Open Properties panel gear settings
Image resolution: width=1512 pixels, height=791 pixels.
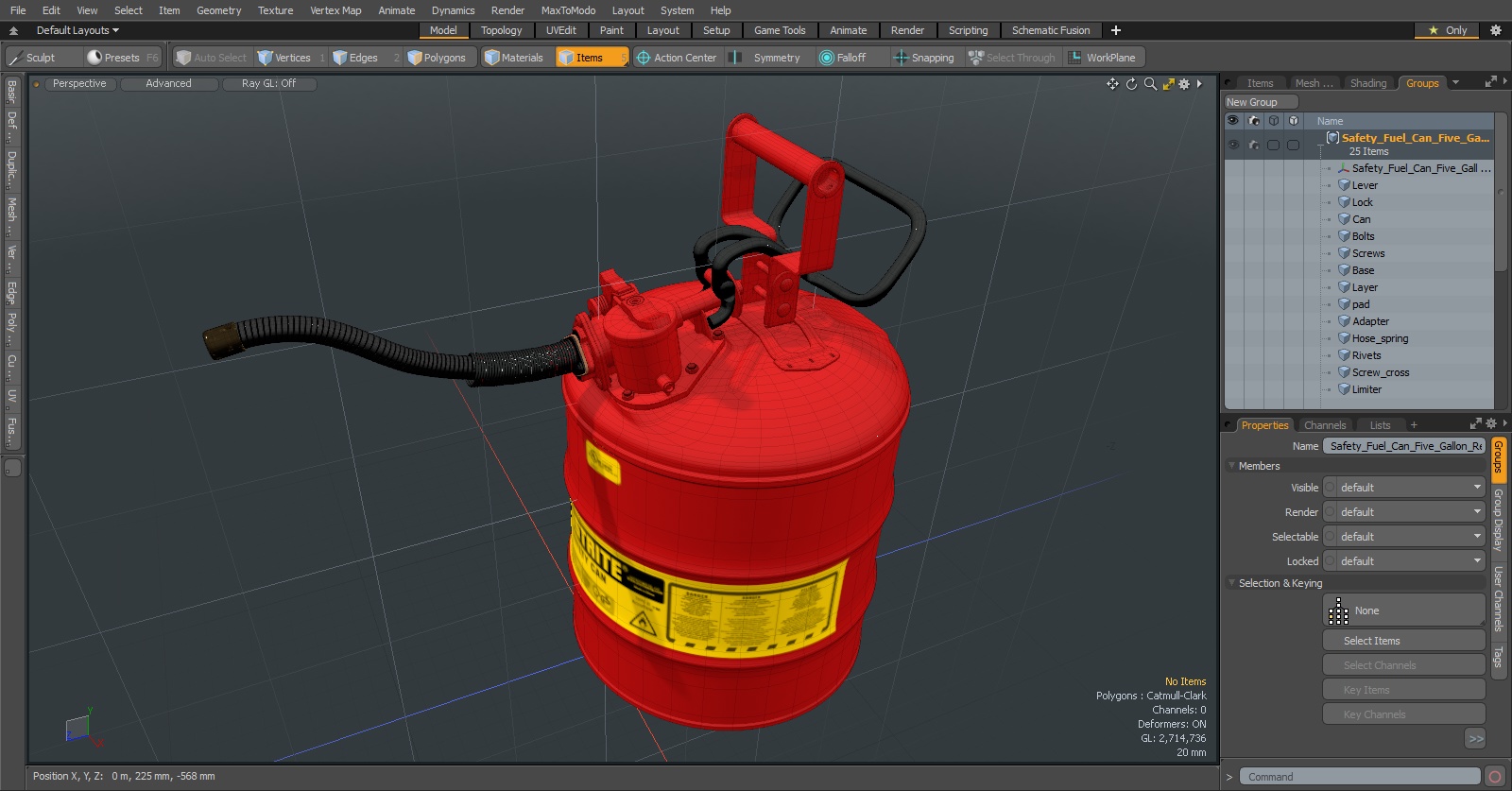(x=1491, y=424)
